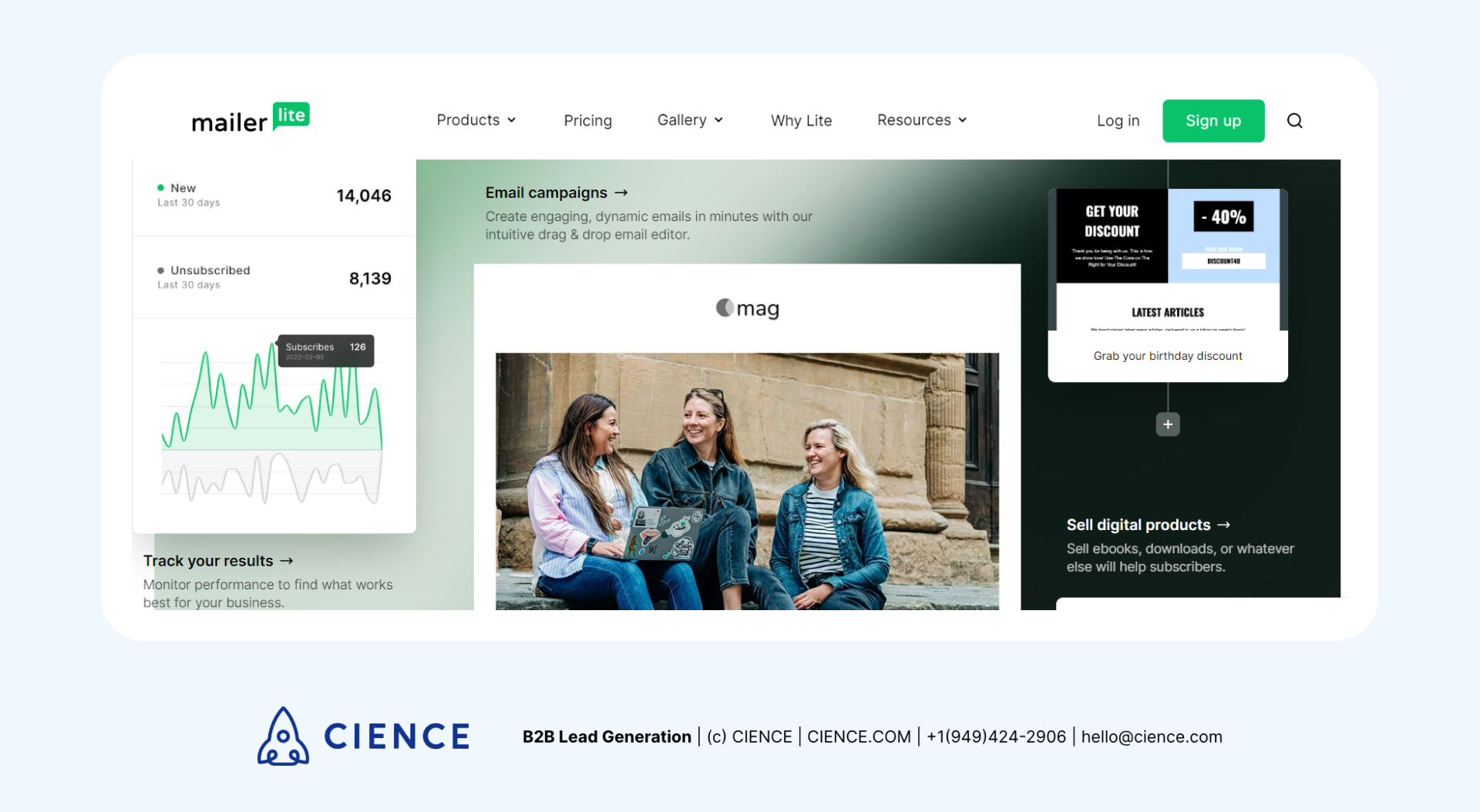Screen dimensions: 1480x812
Task: Select the Pricing menu item
Action: (587, 120)
